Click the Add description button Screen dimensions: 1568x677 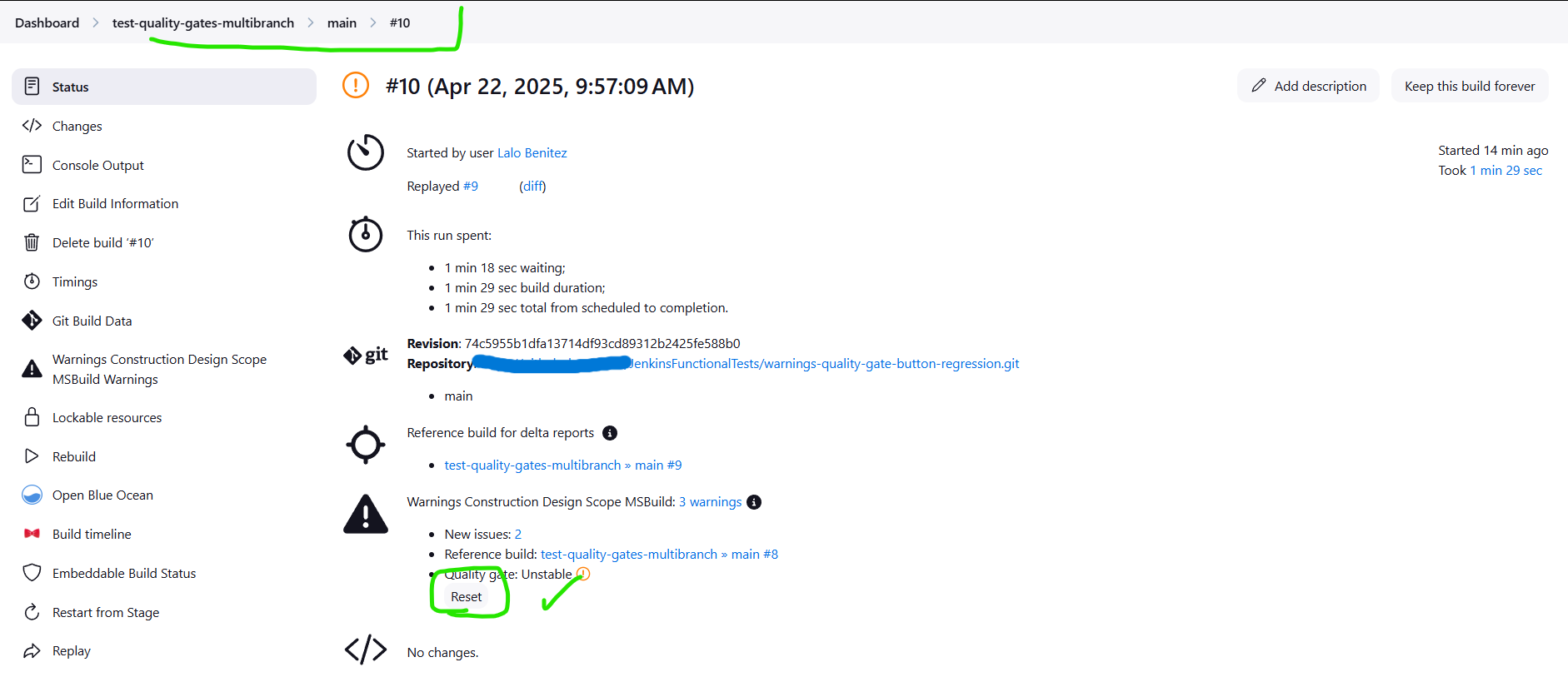[x=1308, y=86]
